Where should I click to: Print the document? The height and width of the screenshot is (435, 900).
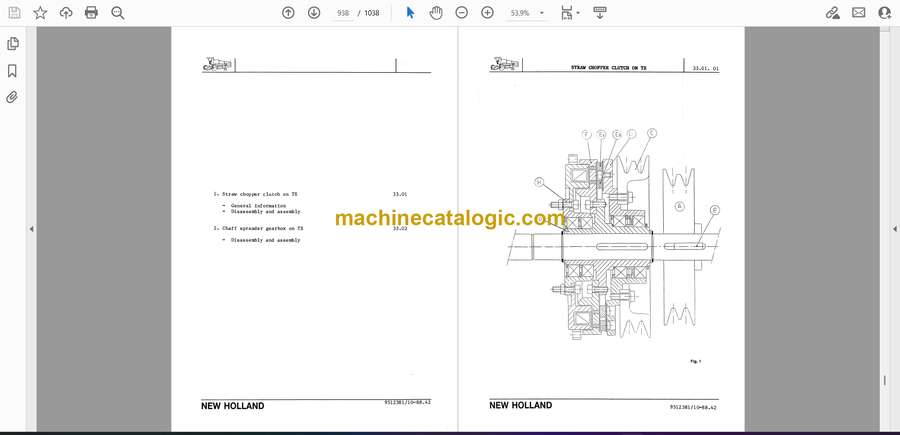(91, 13)
